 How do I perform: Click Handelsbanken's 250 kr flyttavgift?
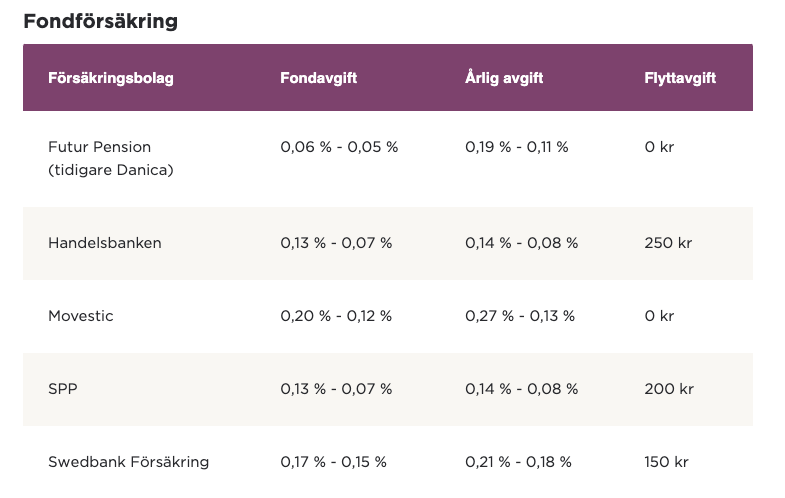click(668, 243)
